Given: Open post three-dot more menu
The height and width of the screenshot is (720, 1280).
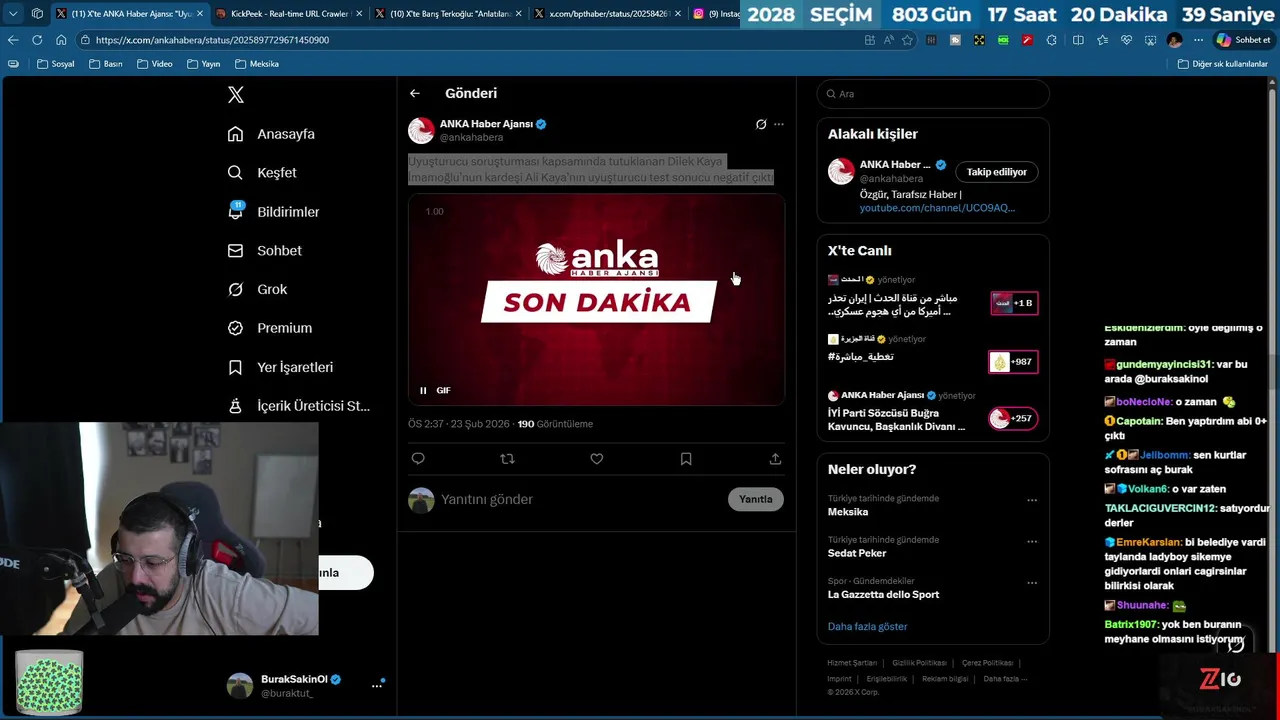Looking at the screenshot, I should (x=779, y=124).
